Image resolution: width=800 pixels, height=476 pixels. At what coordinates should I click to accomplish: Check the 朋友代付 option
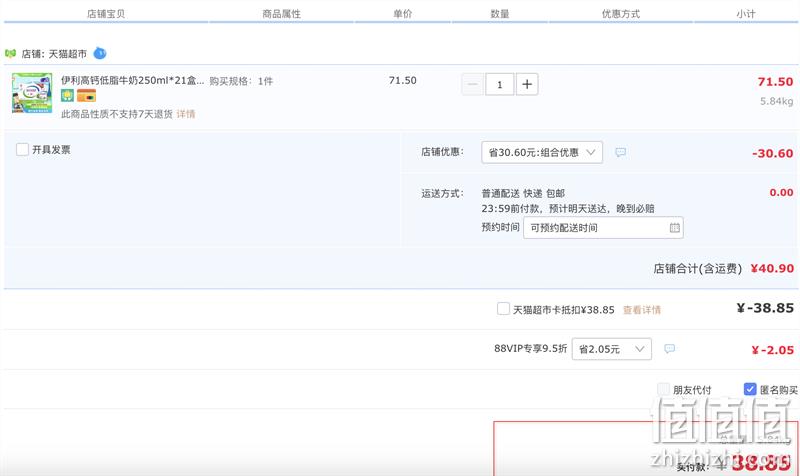point(663,389)
